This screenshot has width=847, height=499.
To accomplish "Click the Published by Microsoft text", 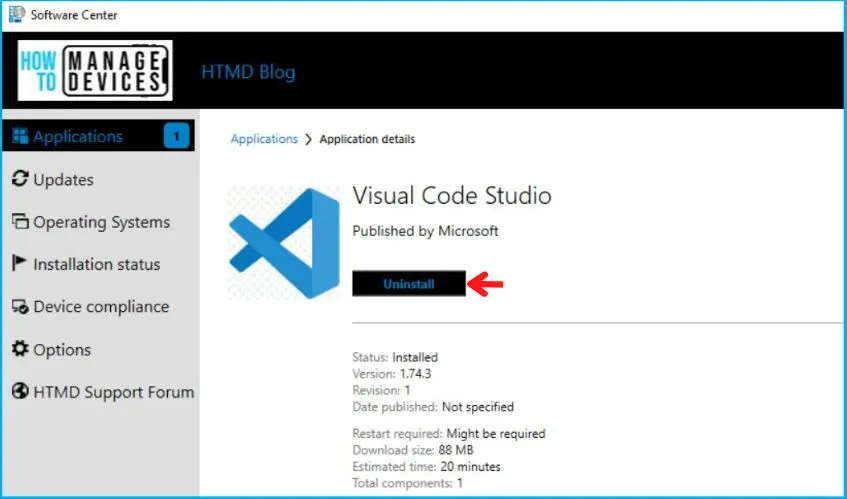I will point(425,231).
